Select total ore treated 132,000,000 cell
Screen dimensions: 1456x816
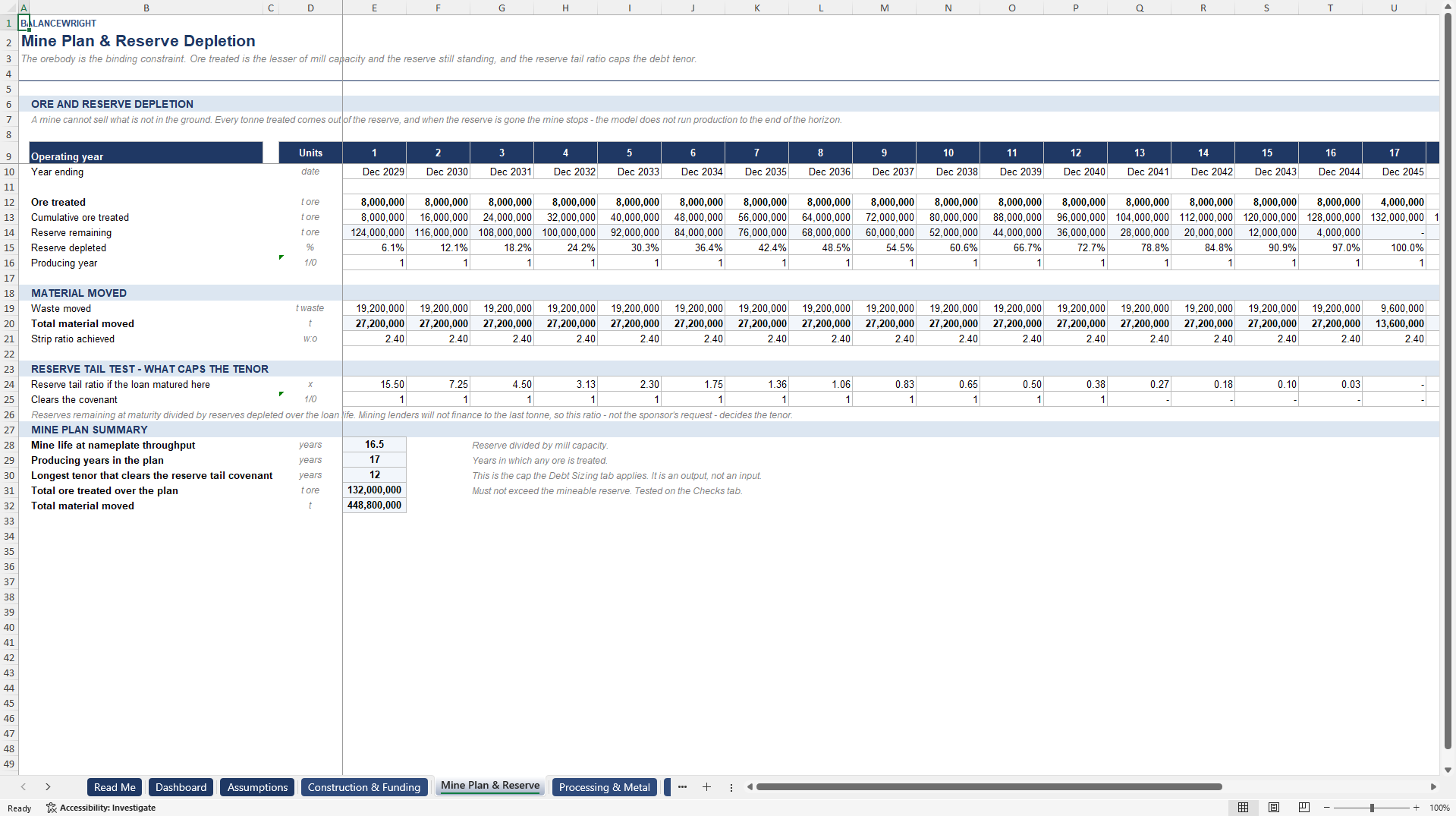coord(374,490)
